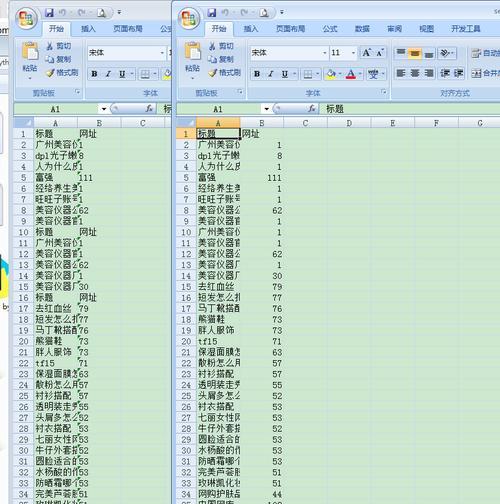Click phonetic guide (变) icon
Viewport: 500px width, 504px height.
[x=373, y=74]
